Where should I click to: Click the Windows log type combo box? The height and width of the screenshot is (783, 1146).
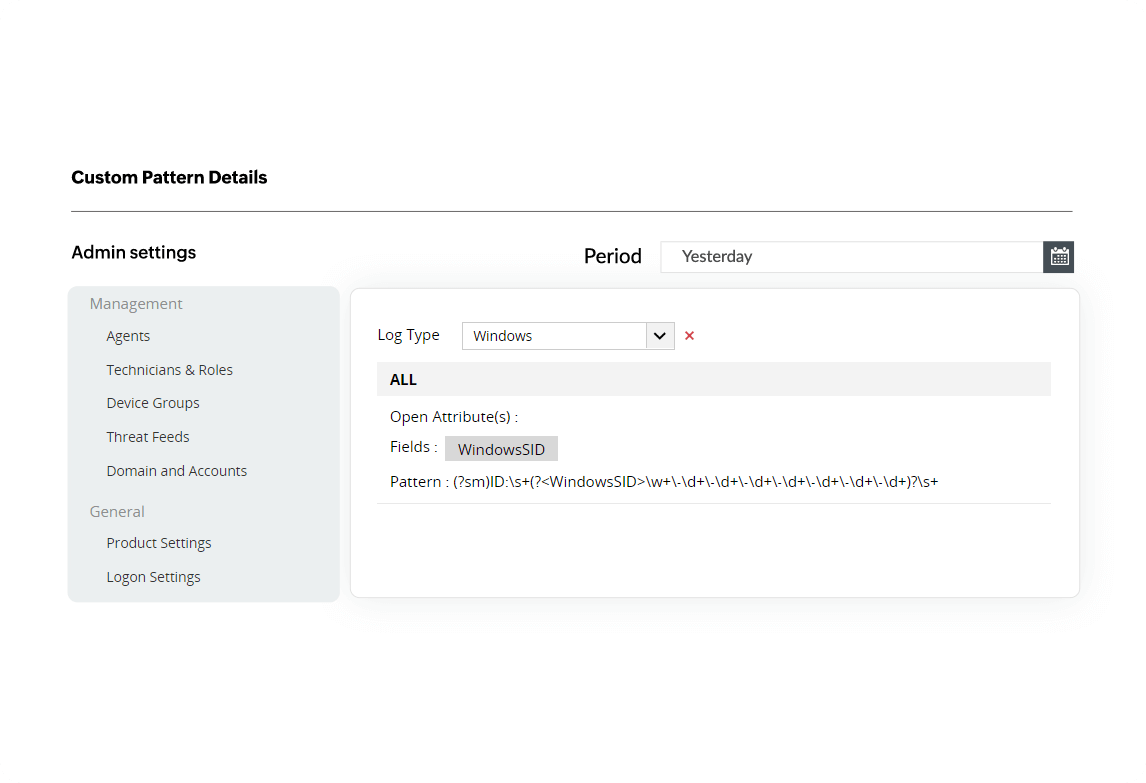tap(555, 336)
